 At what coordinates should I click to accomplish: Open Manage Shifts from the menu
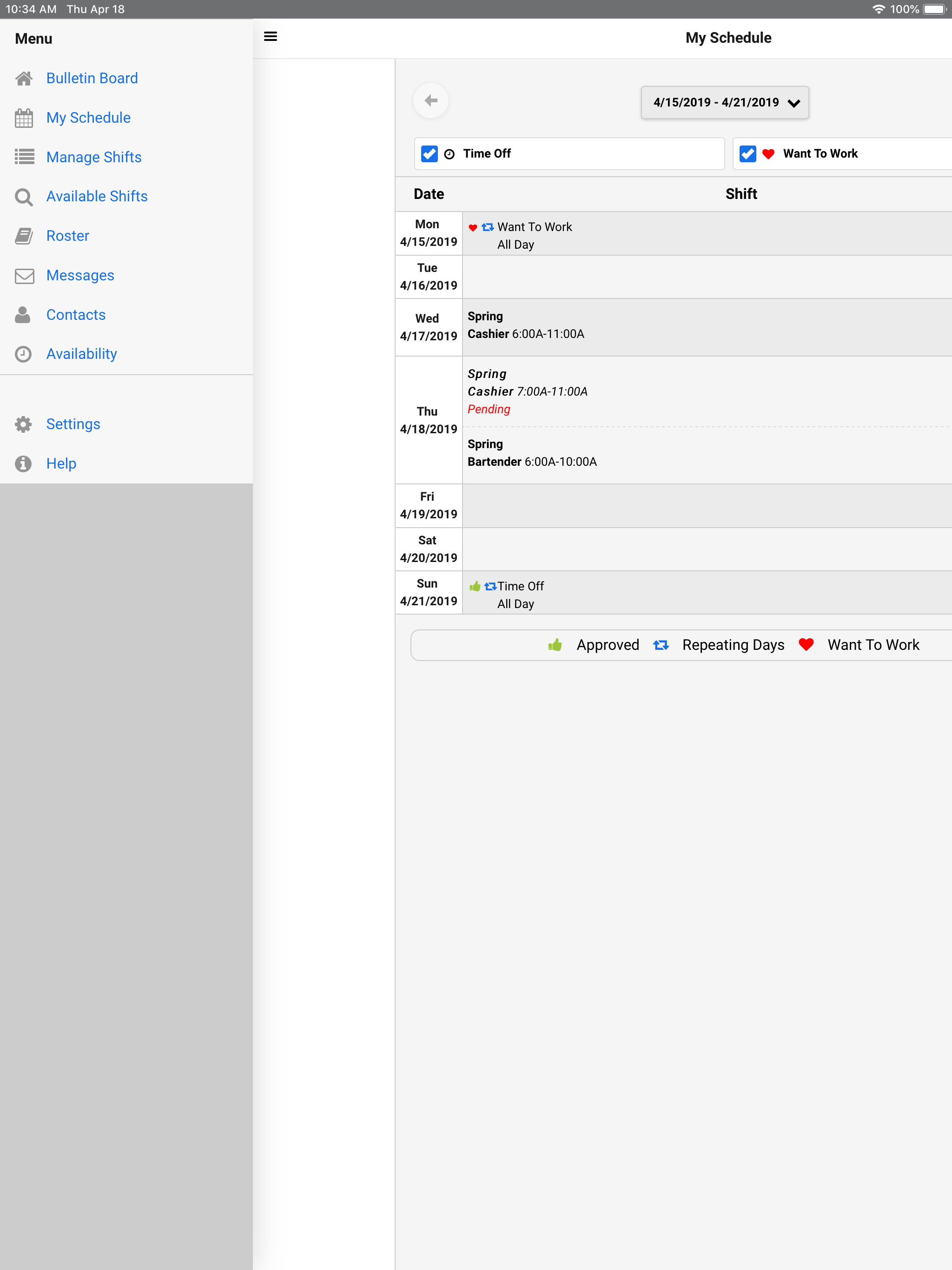pos(93,157)
